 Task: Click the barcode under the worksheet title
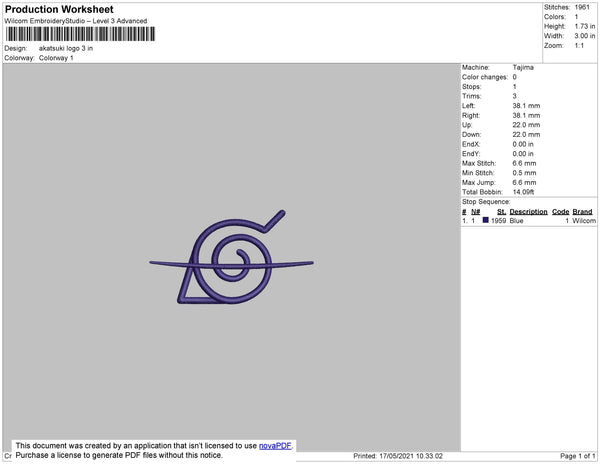tap(80, 34)
